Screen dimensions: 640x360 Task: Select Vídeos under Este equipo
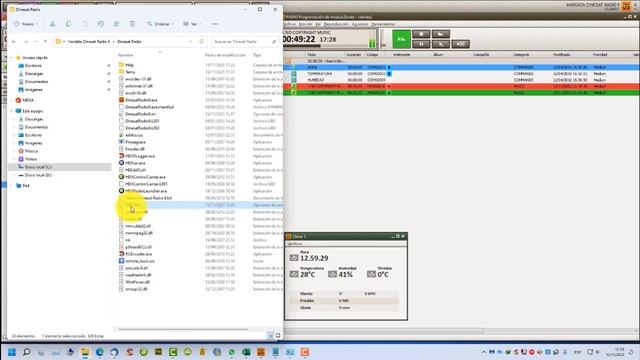point(31,159)
